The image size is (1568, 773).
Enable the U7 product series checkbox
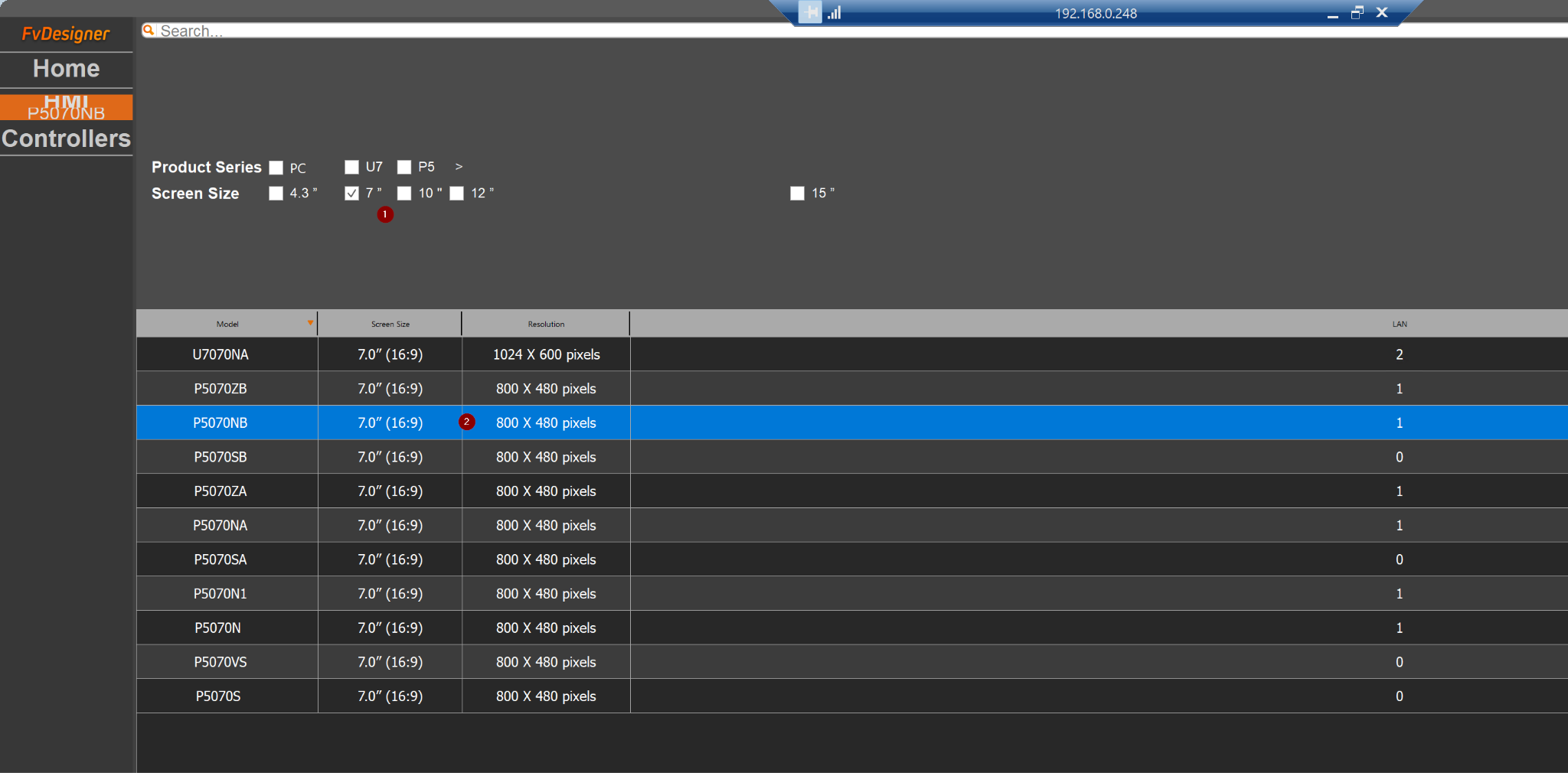(352, 167)
